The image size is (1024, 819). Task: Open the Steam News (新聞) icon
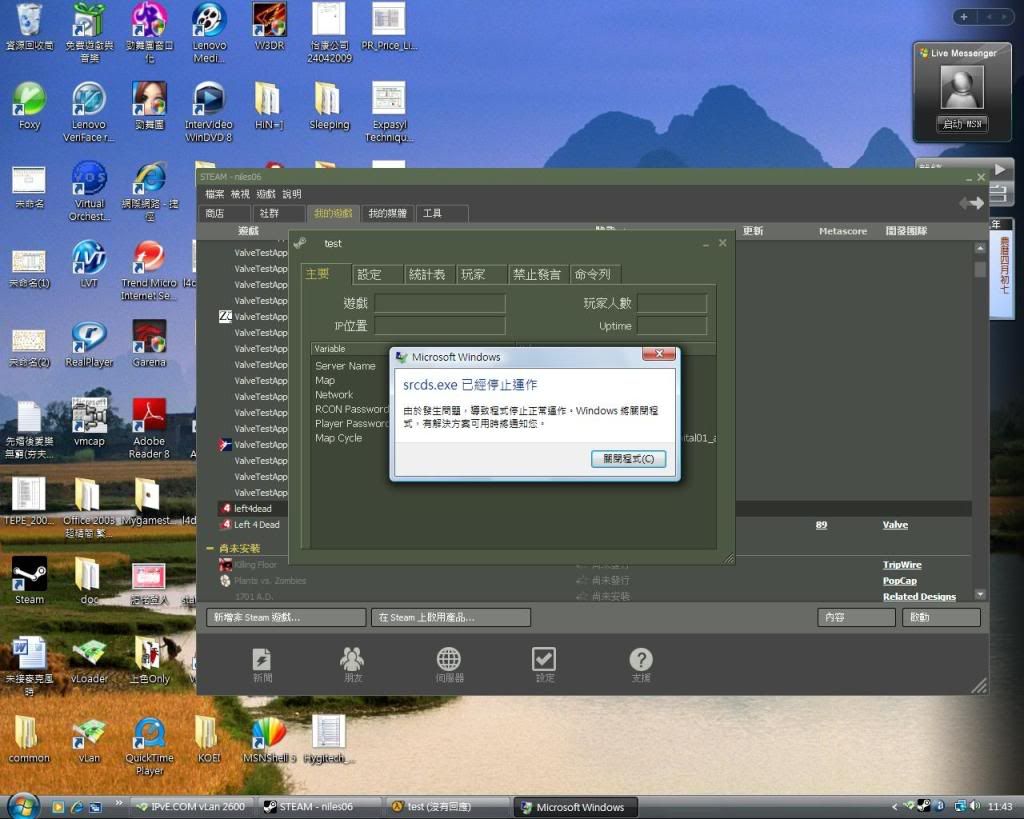coord(262,661)
